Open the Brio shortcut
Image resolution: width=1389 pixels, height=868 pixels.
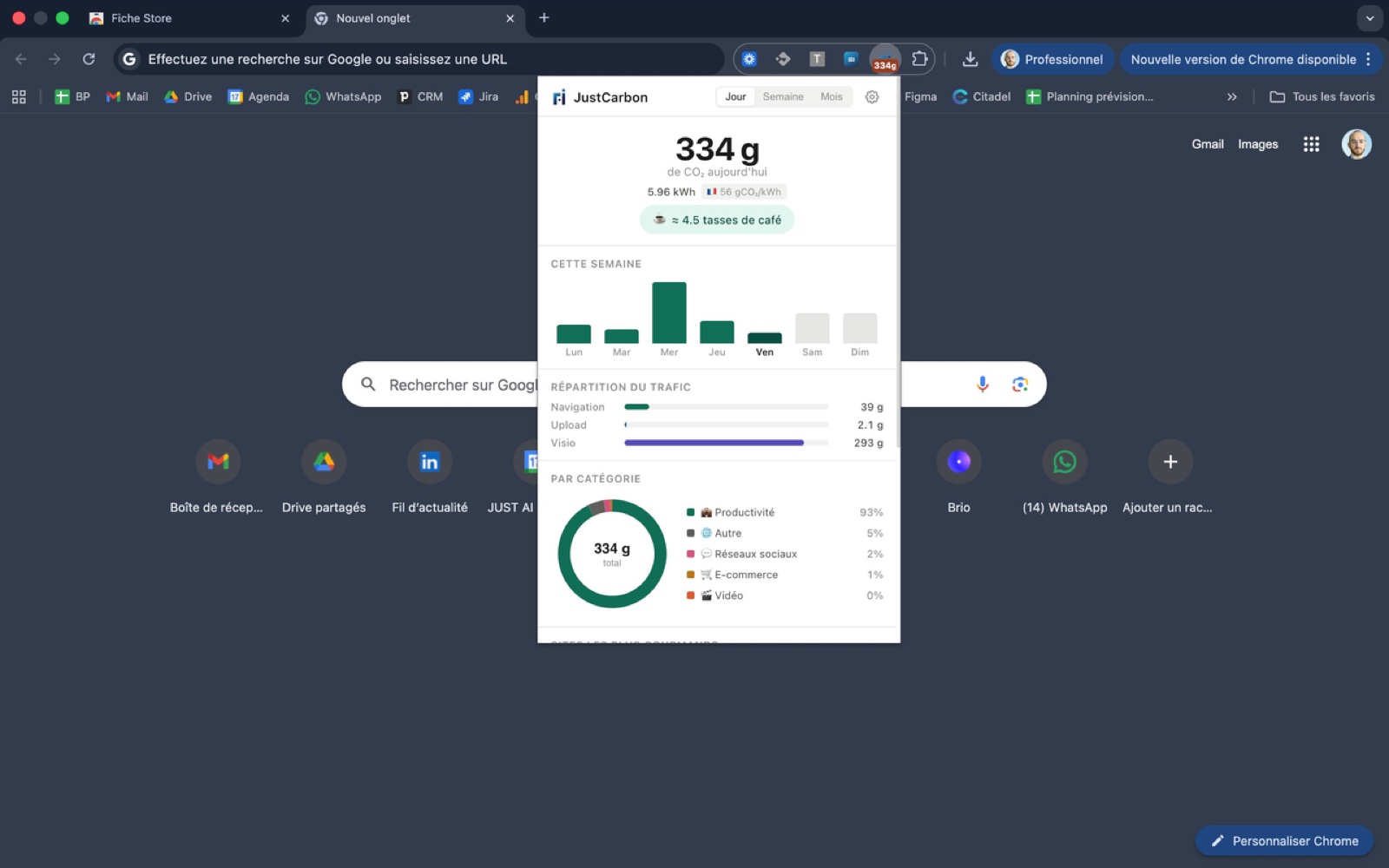point(958,477)
